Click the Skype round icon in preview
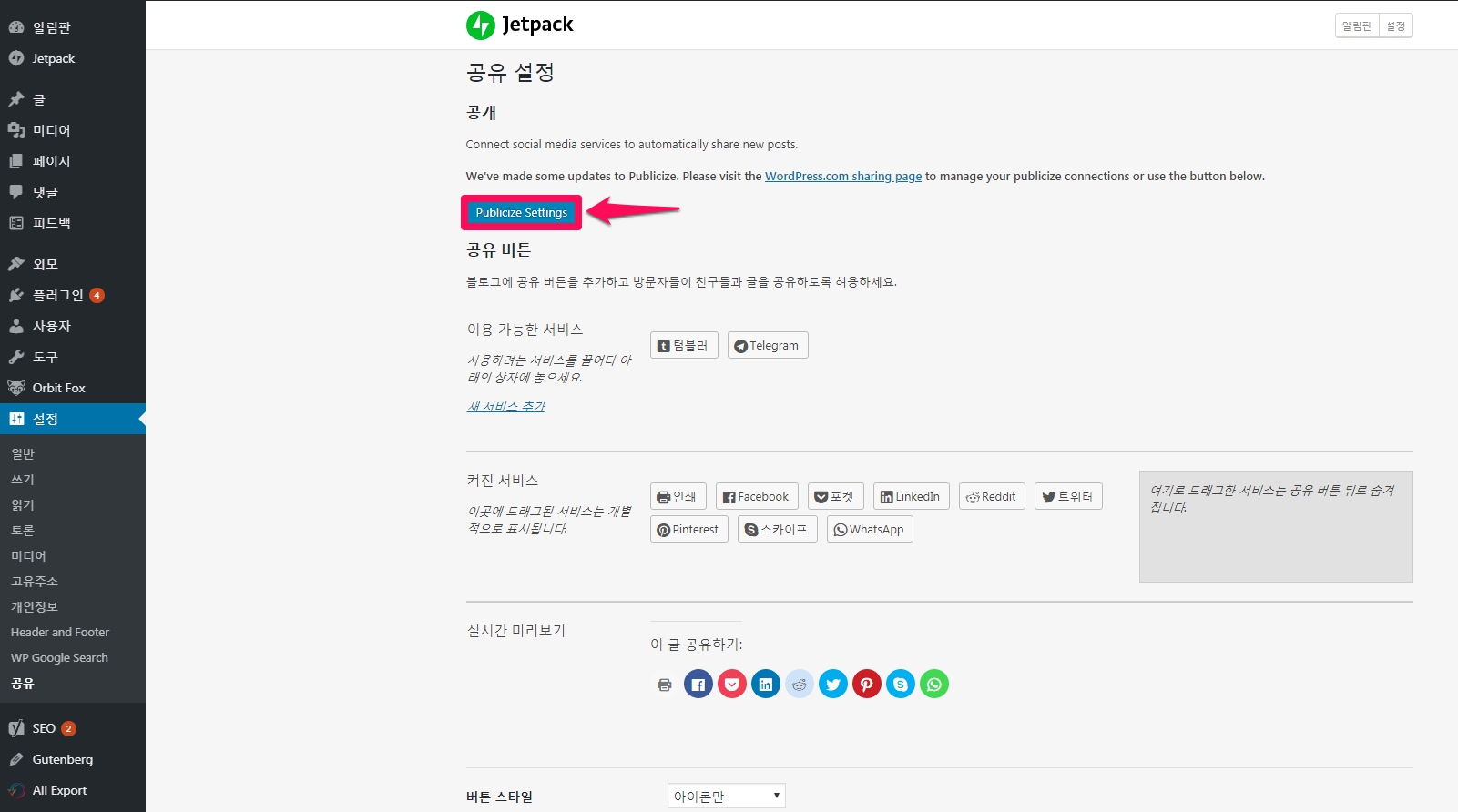The image size is (1458, 812). (901, 685)
